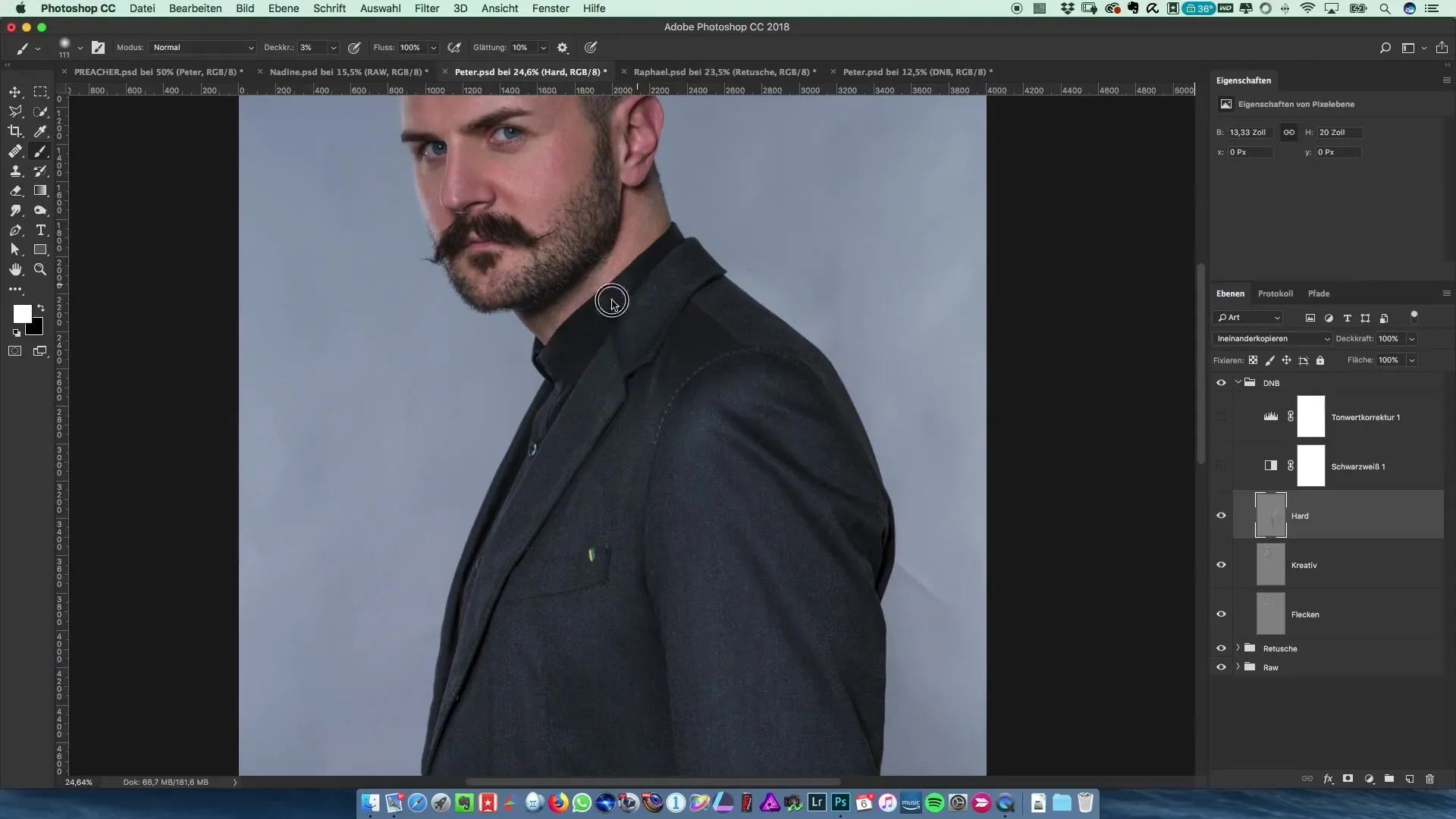Select the Hand tool
1456x819 pixels.
click(x=15, y=270)
